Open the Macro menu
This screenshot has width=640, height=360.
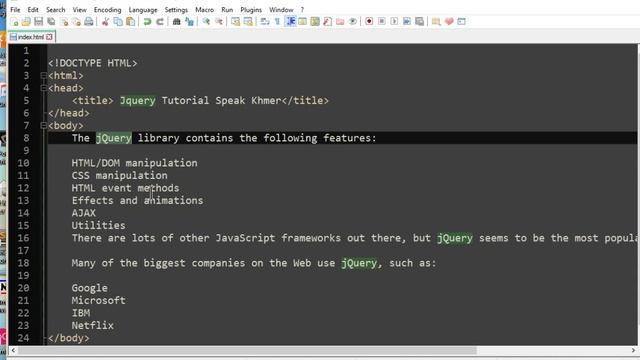pos(204,9)
